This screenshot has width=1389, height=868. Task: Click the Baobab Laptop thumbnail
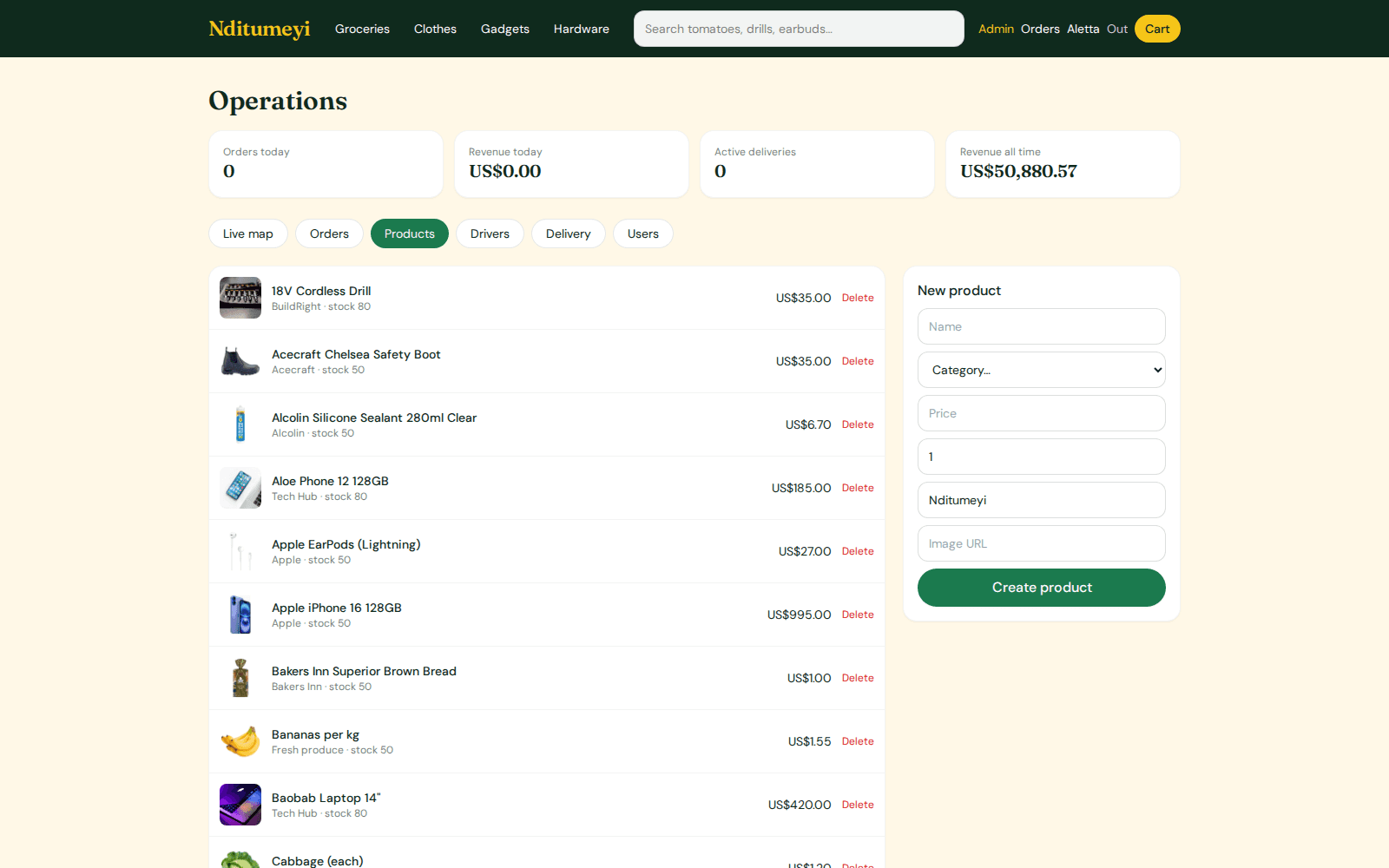coord(240,805)
